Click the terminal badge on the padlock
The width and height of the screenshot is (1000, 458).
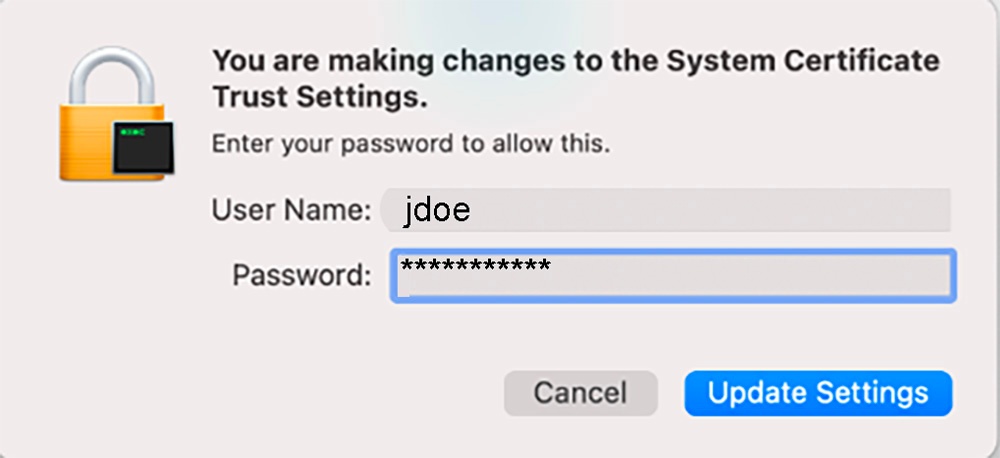coord(139,147)
